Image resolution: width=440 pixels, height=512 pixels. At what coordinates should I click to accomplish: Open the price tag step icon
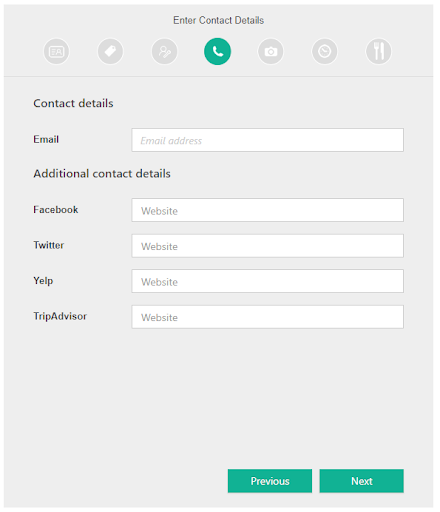pyautogui.click(x=110, y=51)
